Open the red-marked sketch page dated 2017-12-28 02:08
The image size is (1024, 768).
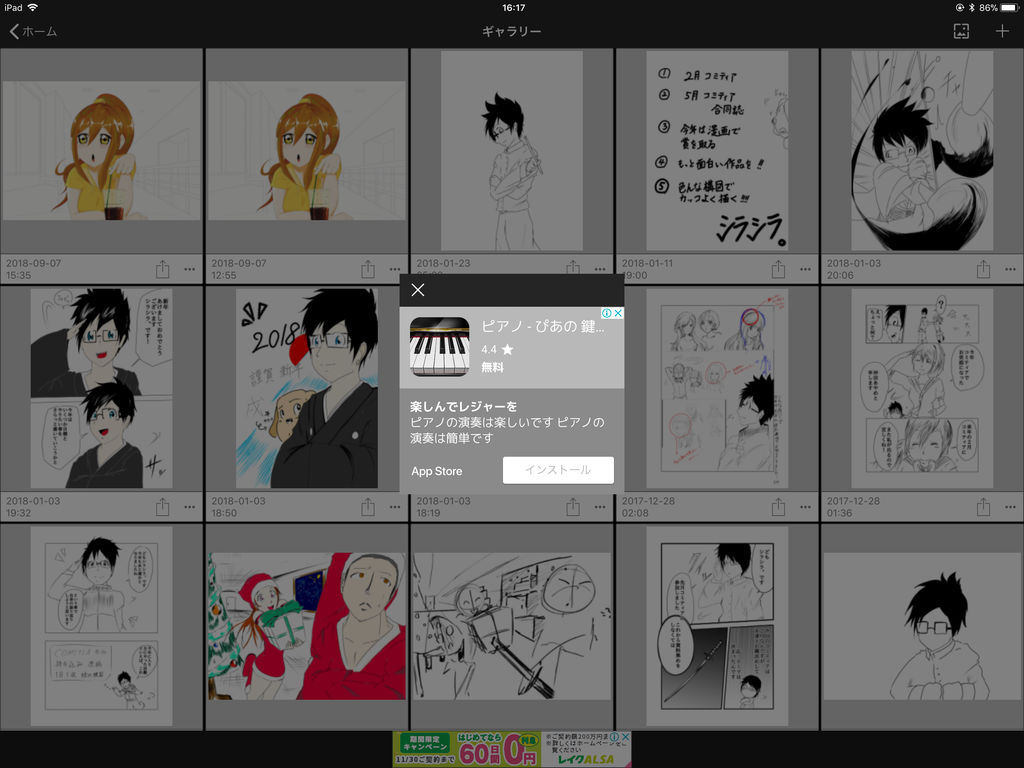pos(717,389)
